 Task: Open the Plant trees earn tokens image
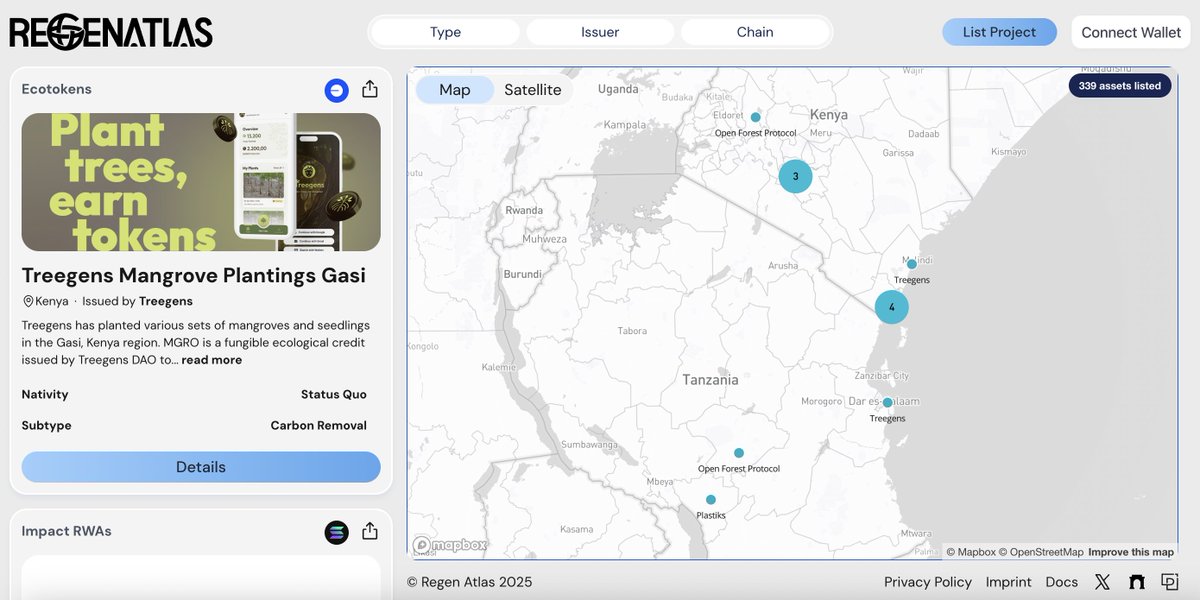click(201, 182)
